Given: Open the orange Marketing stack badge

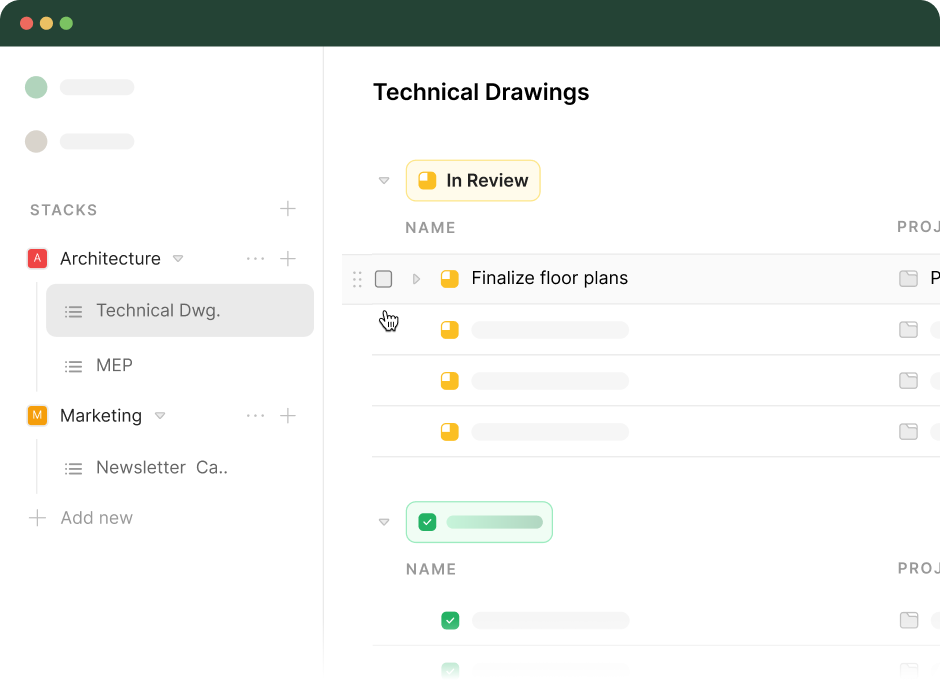Looking at the screenshot, I should [x=37, y=416].
